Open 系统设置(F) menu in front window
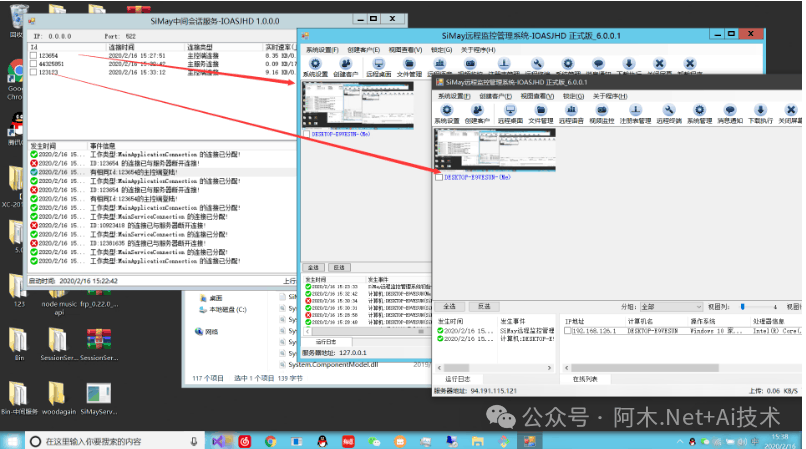The height and width of the screenshot is (449, 806). point(454,96)
